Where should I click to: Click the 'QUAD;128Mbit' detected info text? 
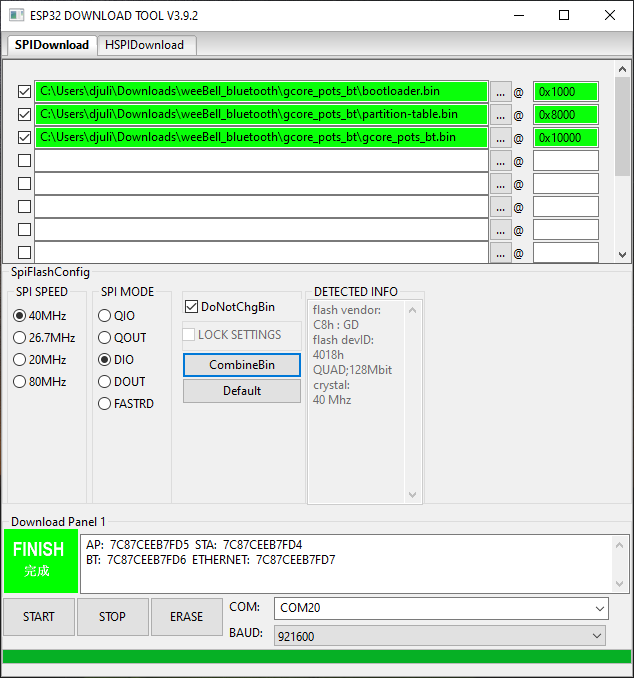pyautogui.click(x=352, y=370)
